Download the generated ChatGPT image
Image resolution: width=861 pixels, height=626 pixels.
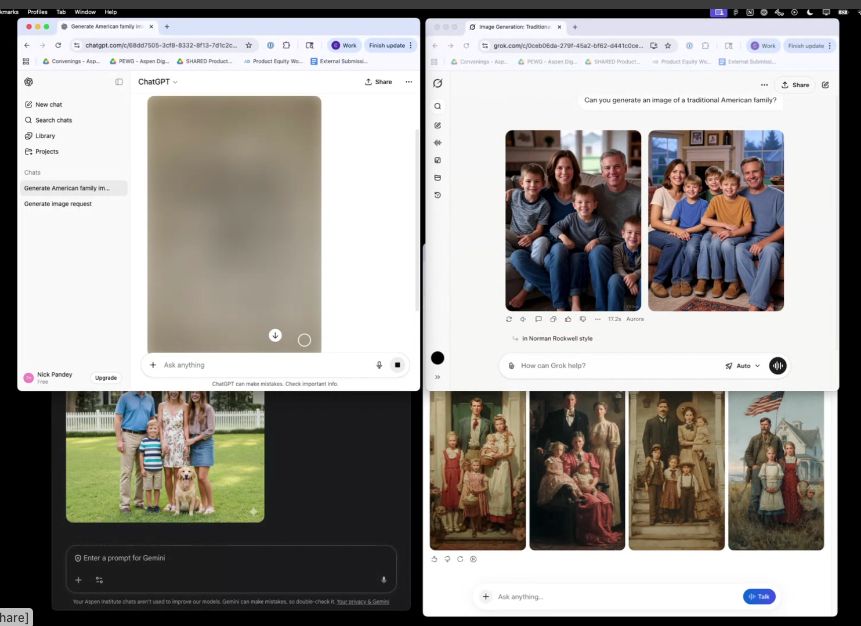[x=275, y=335]
